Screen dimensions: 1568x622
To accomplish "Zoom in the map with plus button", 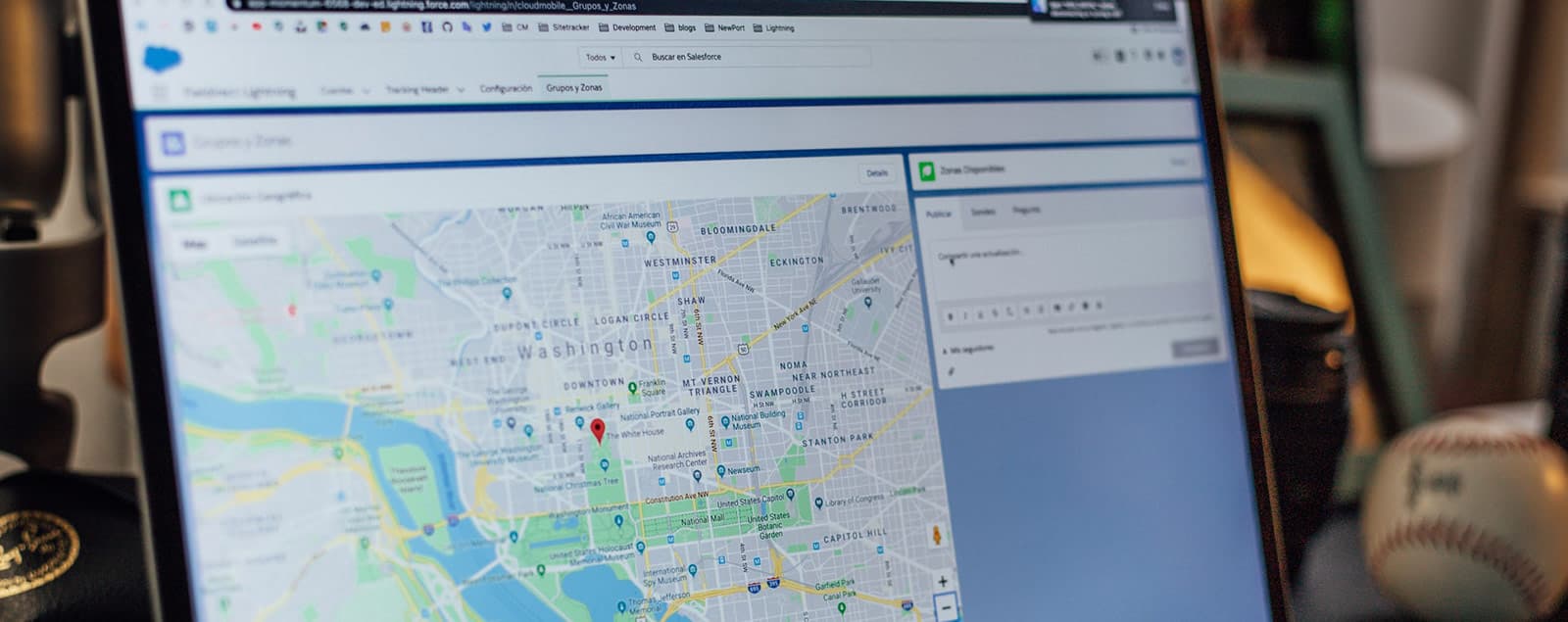I will (943, 582).
